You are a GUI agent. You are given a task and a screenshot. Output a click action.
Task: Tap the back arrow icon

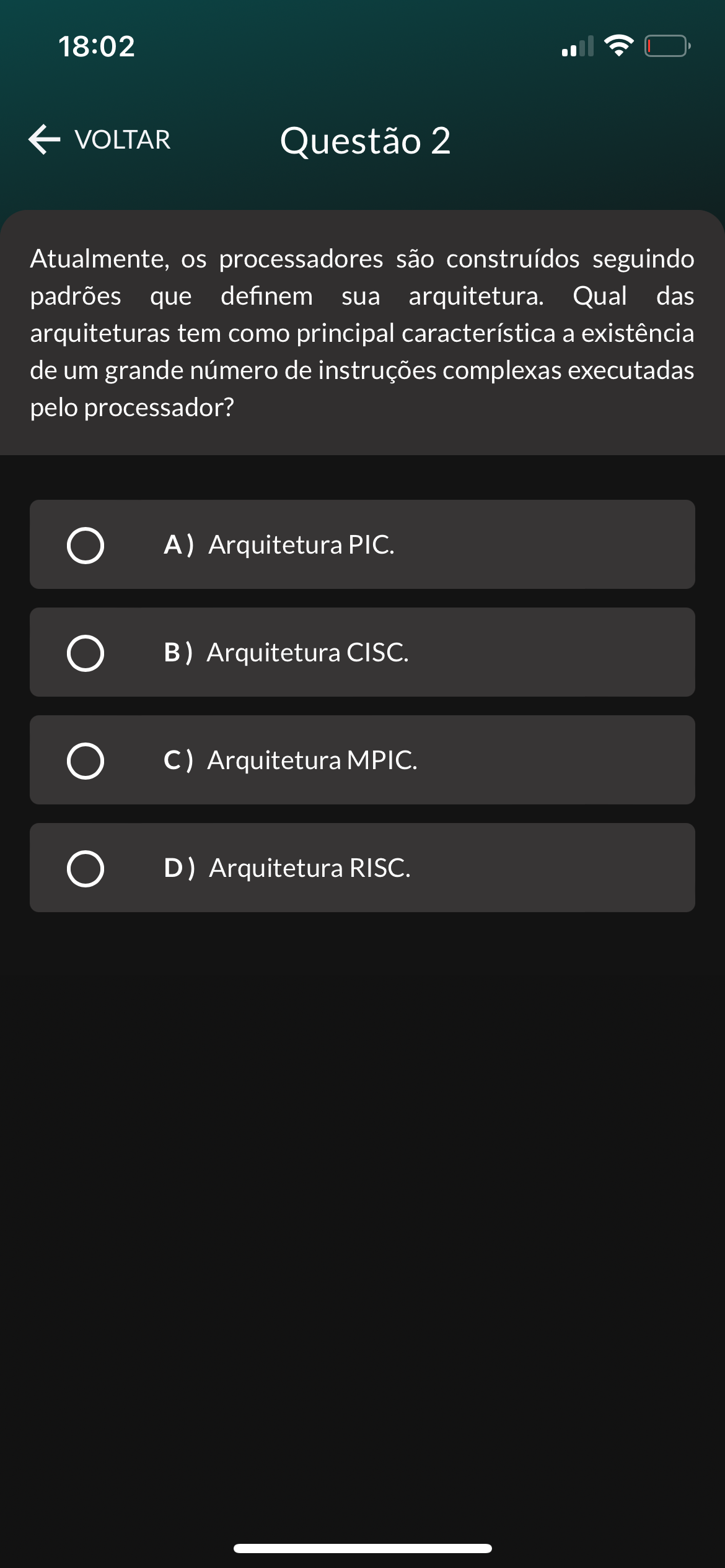click(45, 139)
